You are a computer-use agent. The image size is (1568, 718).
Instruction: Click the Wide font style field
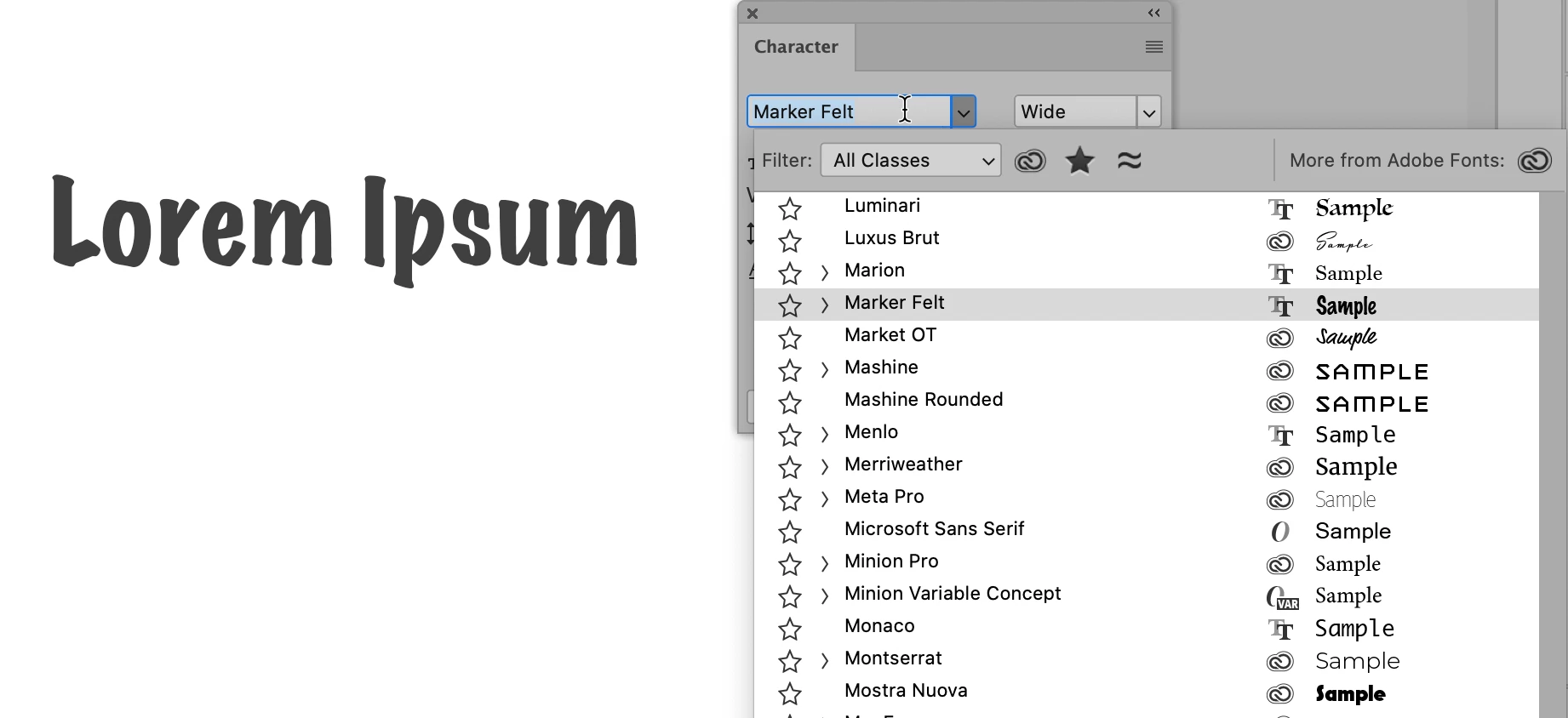click(x=1075, y=111)
